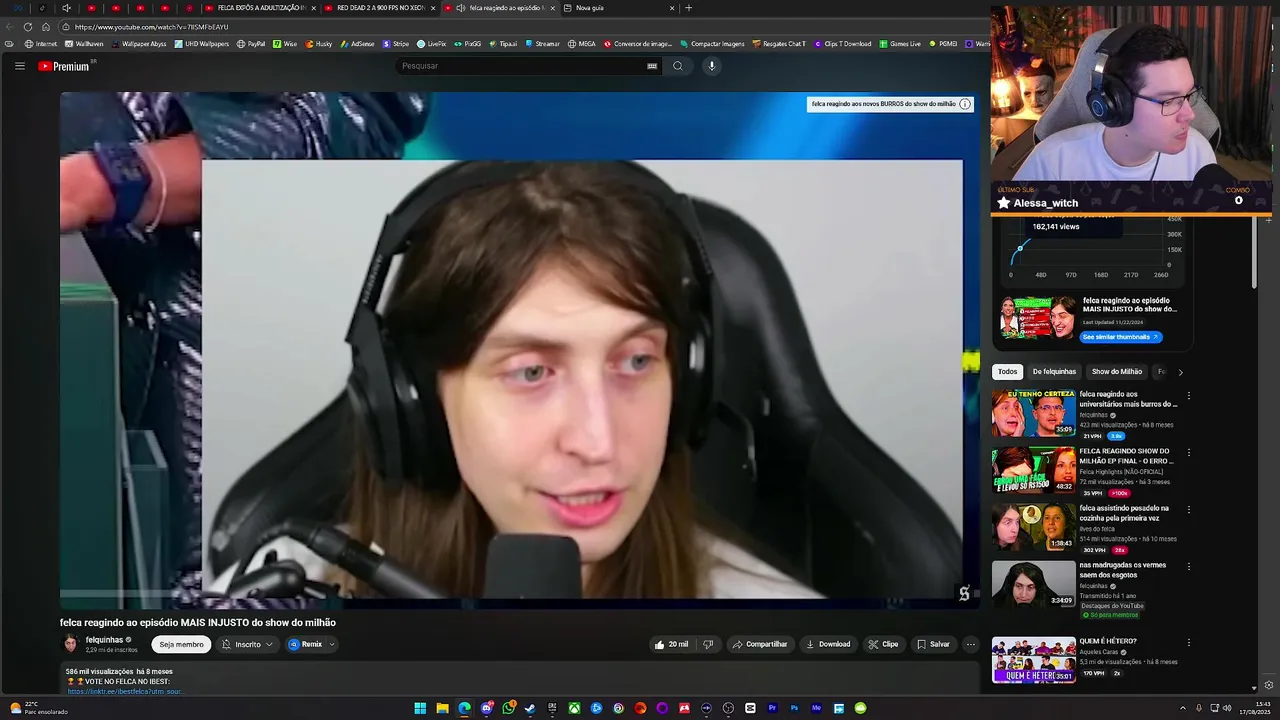Click the browser address bar URL
This screenshot has height=720, width=1280.
click(151, 27)
